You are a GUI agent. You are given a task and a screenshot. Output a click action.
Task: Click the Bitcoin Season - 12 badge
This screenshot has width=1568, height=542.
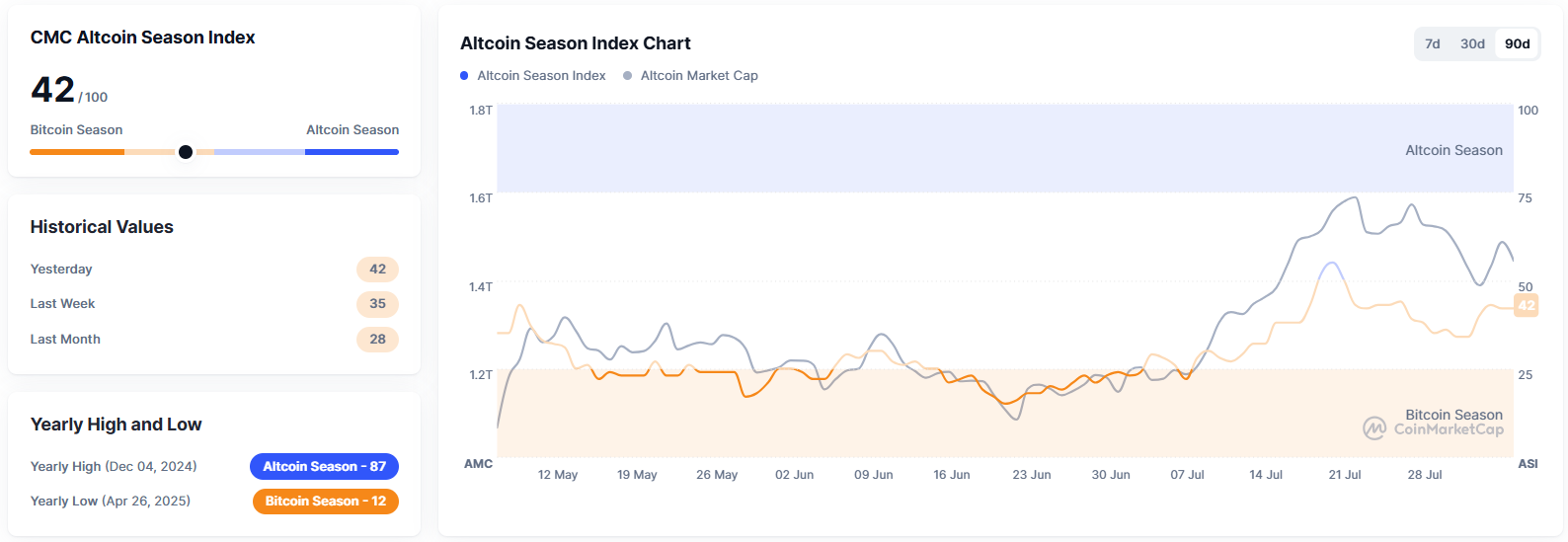(x=326, y=502)
